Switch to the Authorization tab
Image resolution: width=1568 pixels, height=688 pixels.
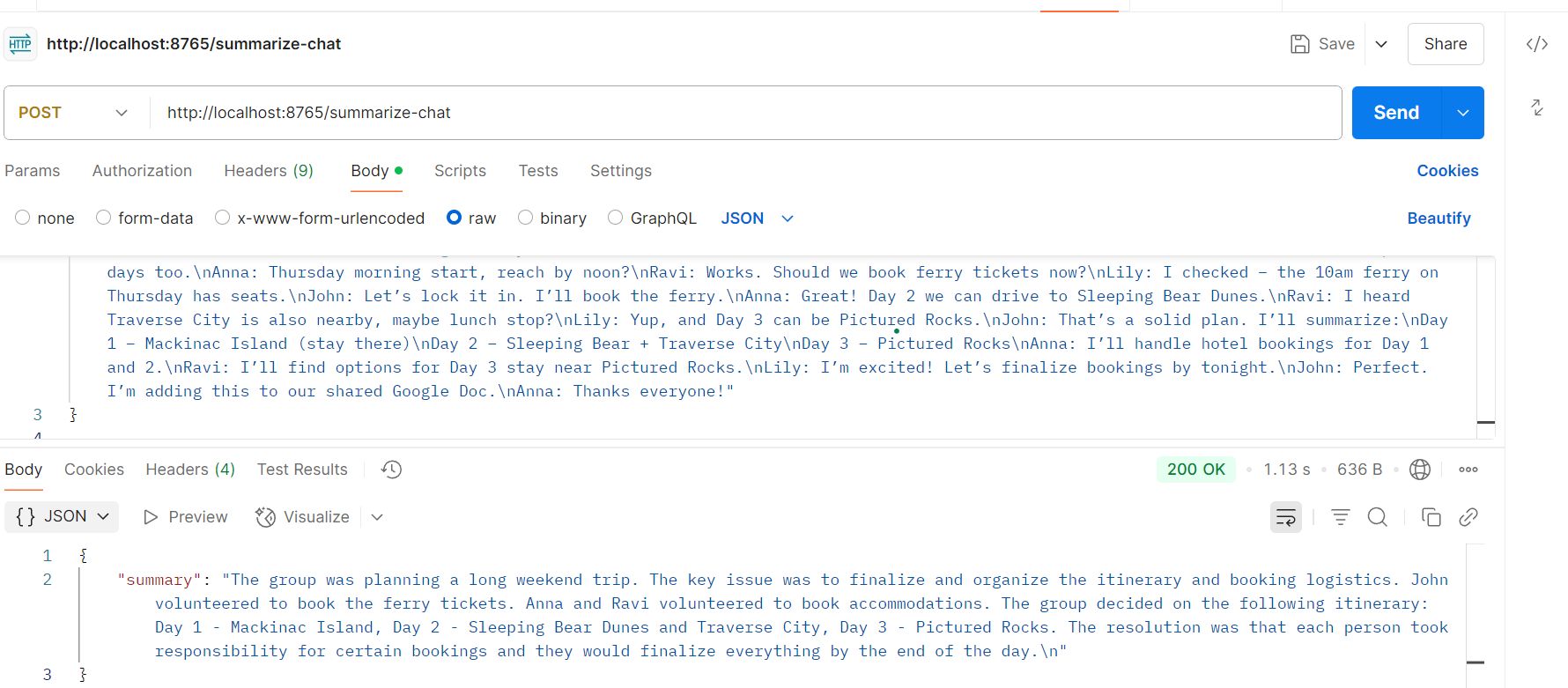click(x=142, y=171)
